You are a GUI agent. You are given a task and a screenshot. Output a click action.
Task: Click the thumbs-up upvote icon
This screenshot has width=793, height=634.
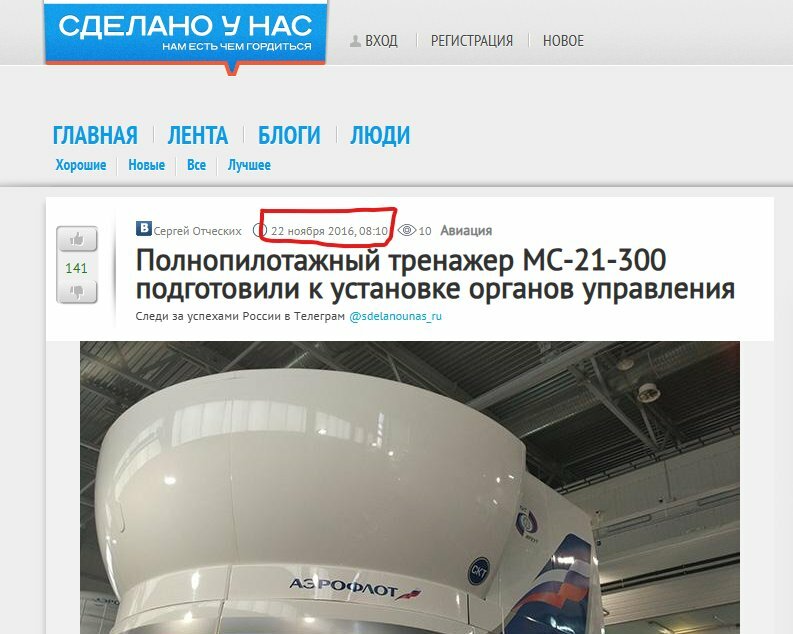(77, 239)
